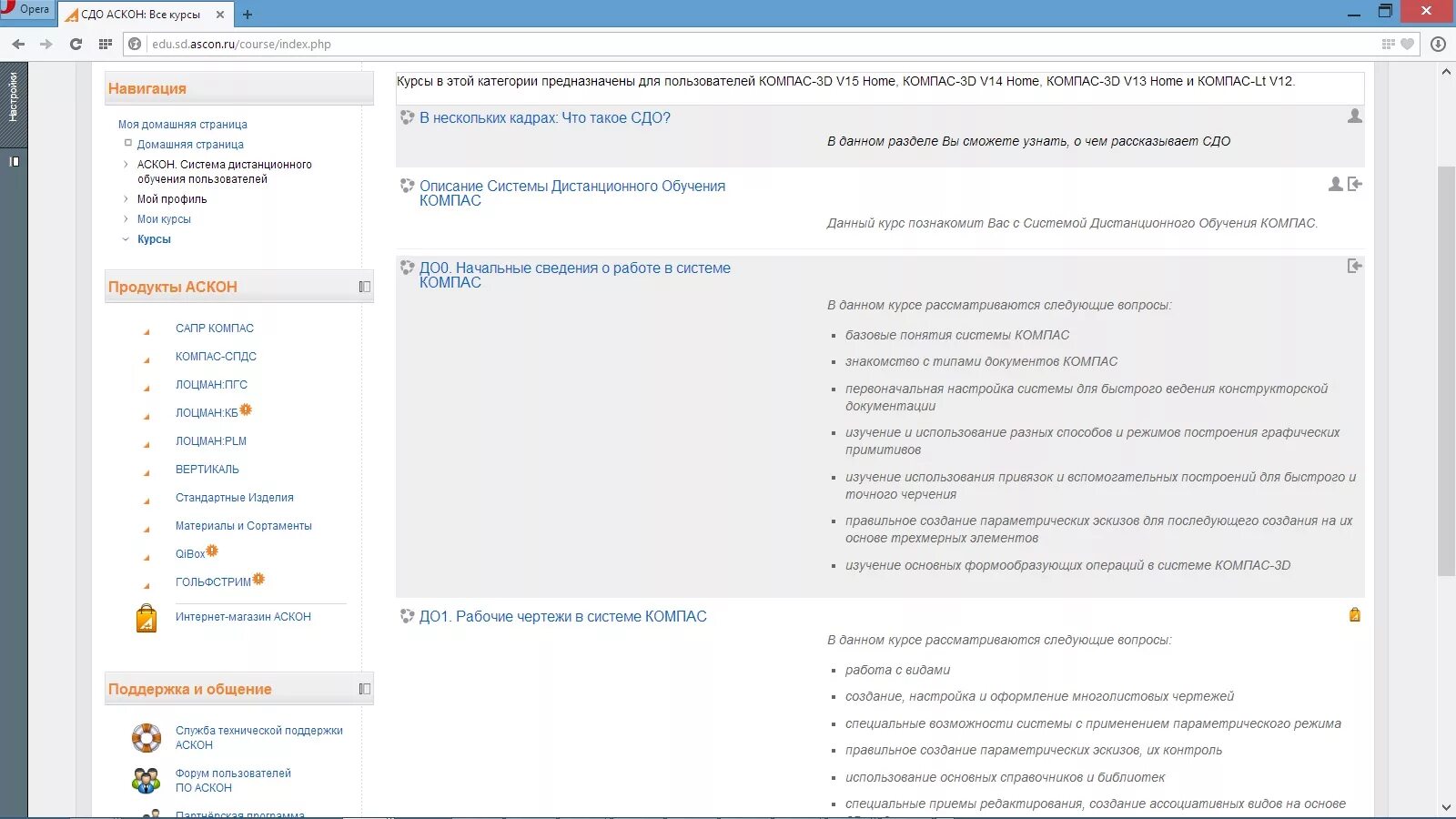Click course icon beside ДО1 title

pos(407,616)
